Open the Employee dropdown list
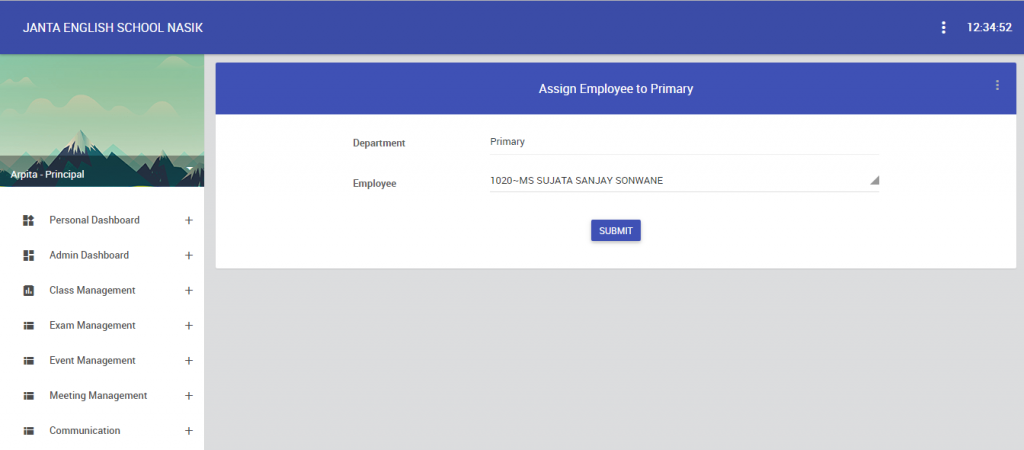This screenshot has height=450, width=1024. pos(873,181)
